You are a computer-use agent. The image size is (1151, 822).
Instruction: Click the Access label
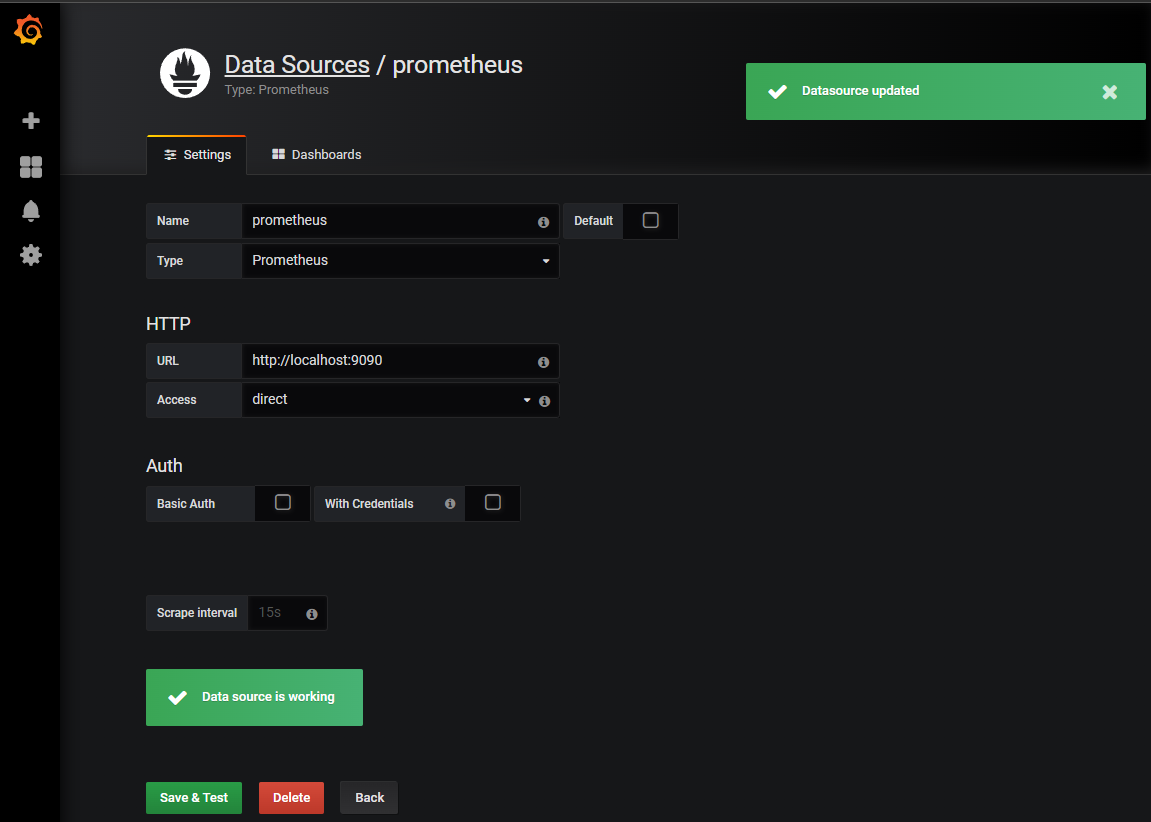point(194,400)
